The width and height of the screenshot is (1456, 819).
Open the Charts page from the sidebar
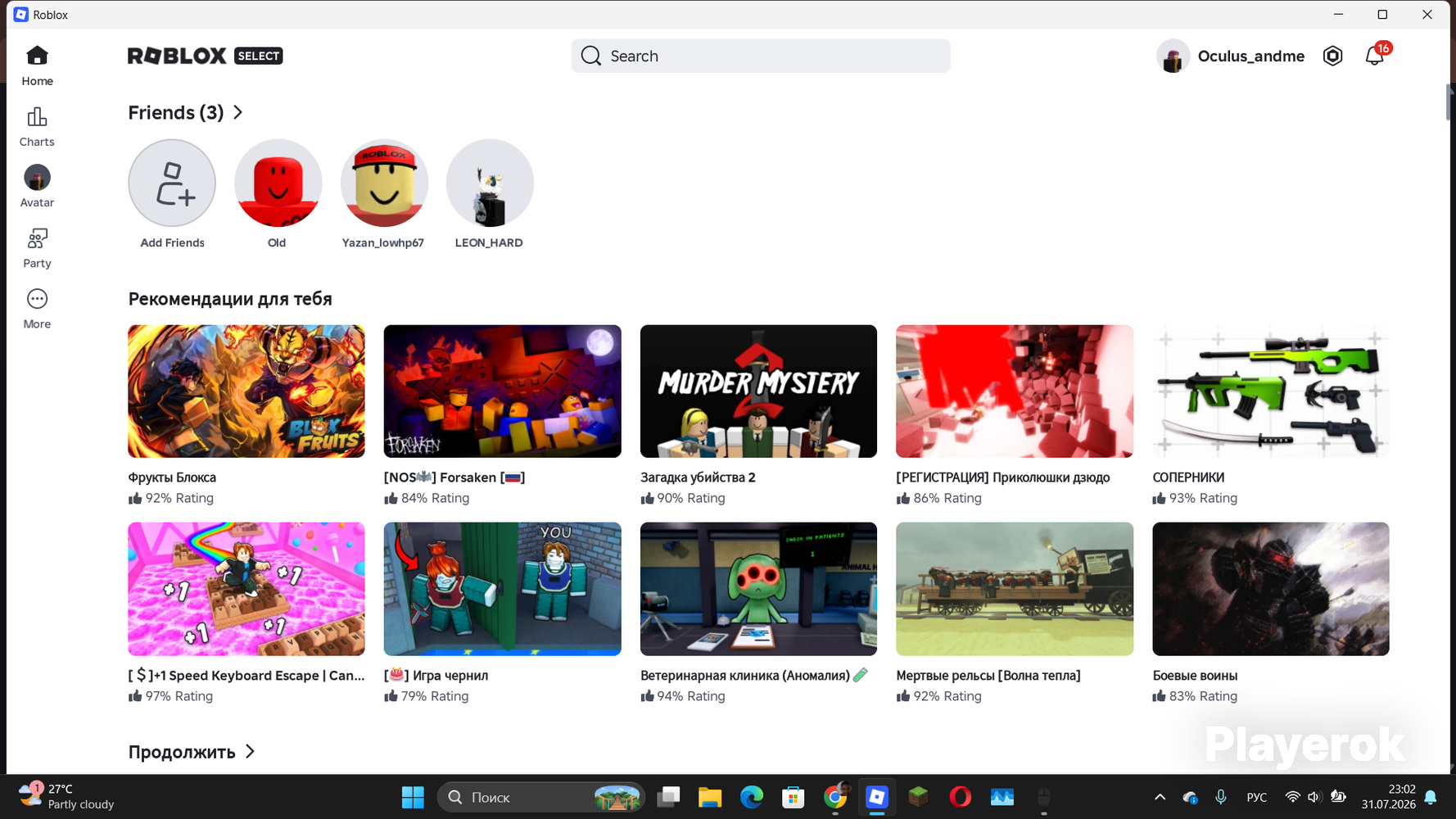[37, 127]
